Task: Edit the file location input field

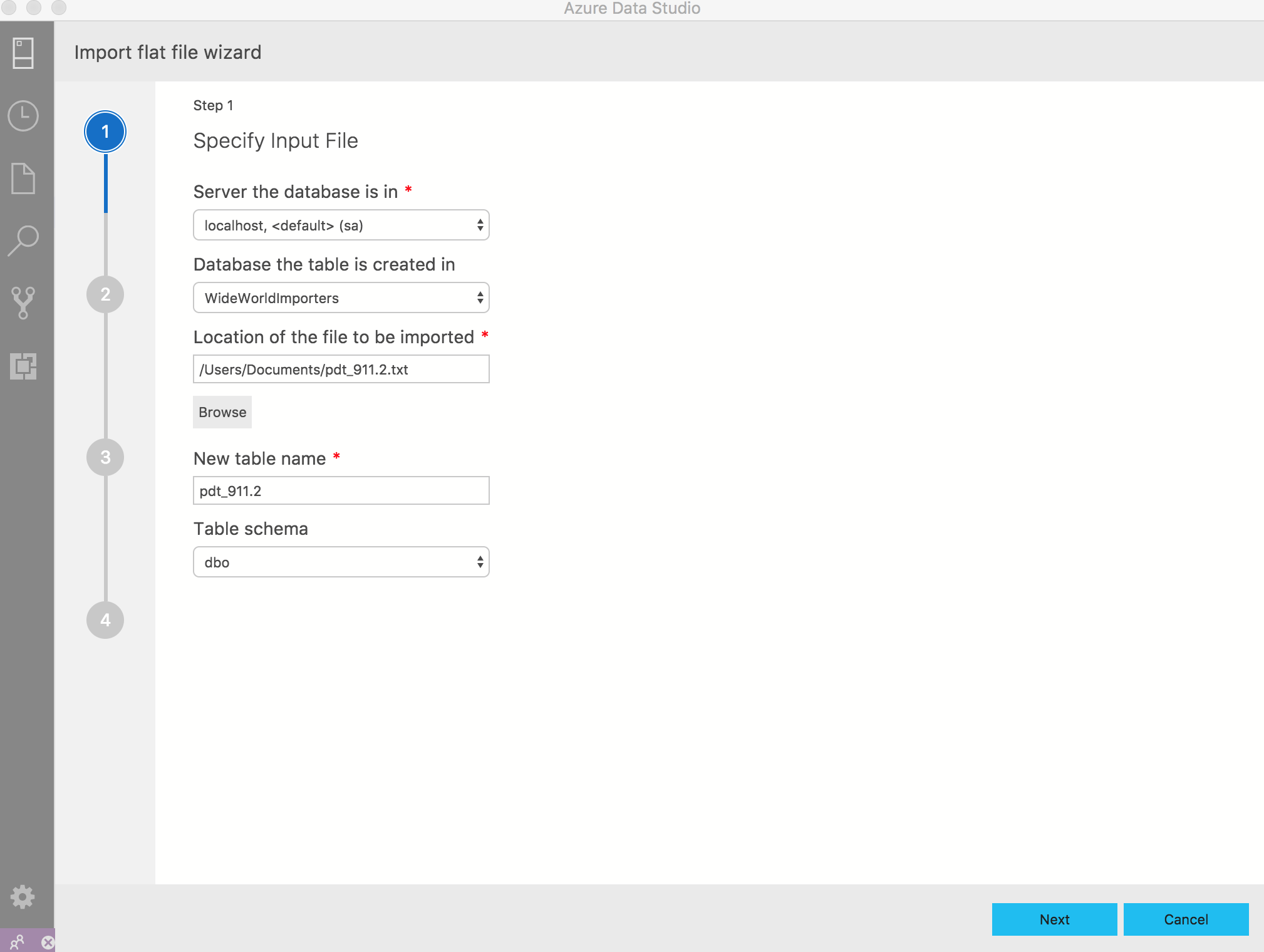Action: tap(341, 369)
